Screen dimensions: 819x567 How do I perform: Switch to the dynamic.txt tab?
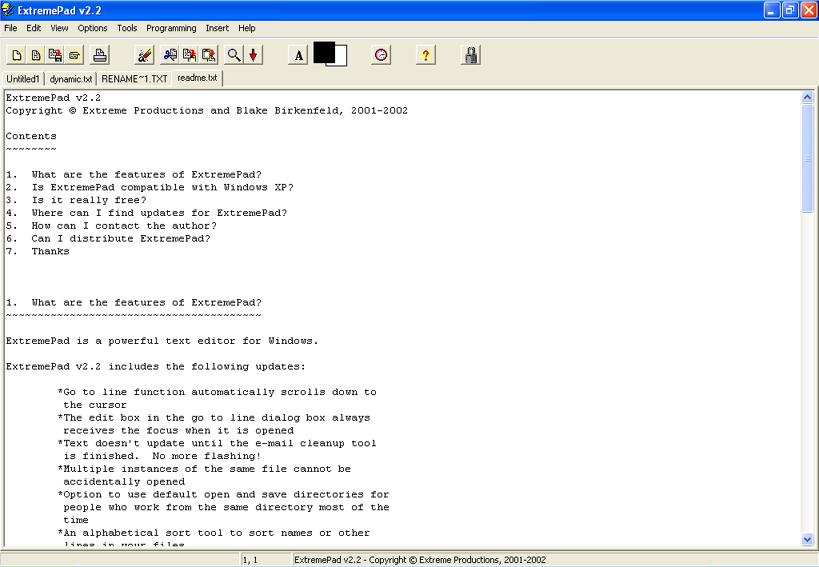[x=71, y=79]
